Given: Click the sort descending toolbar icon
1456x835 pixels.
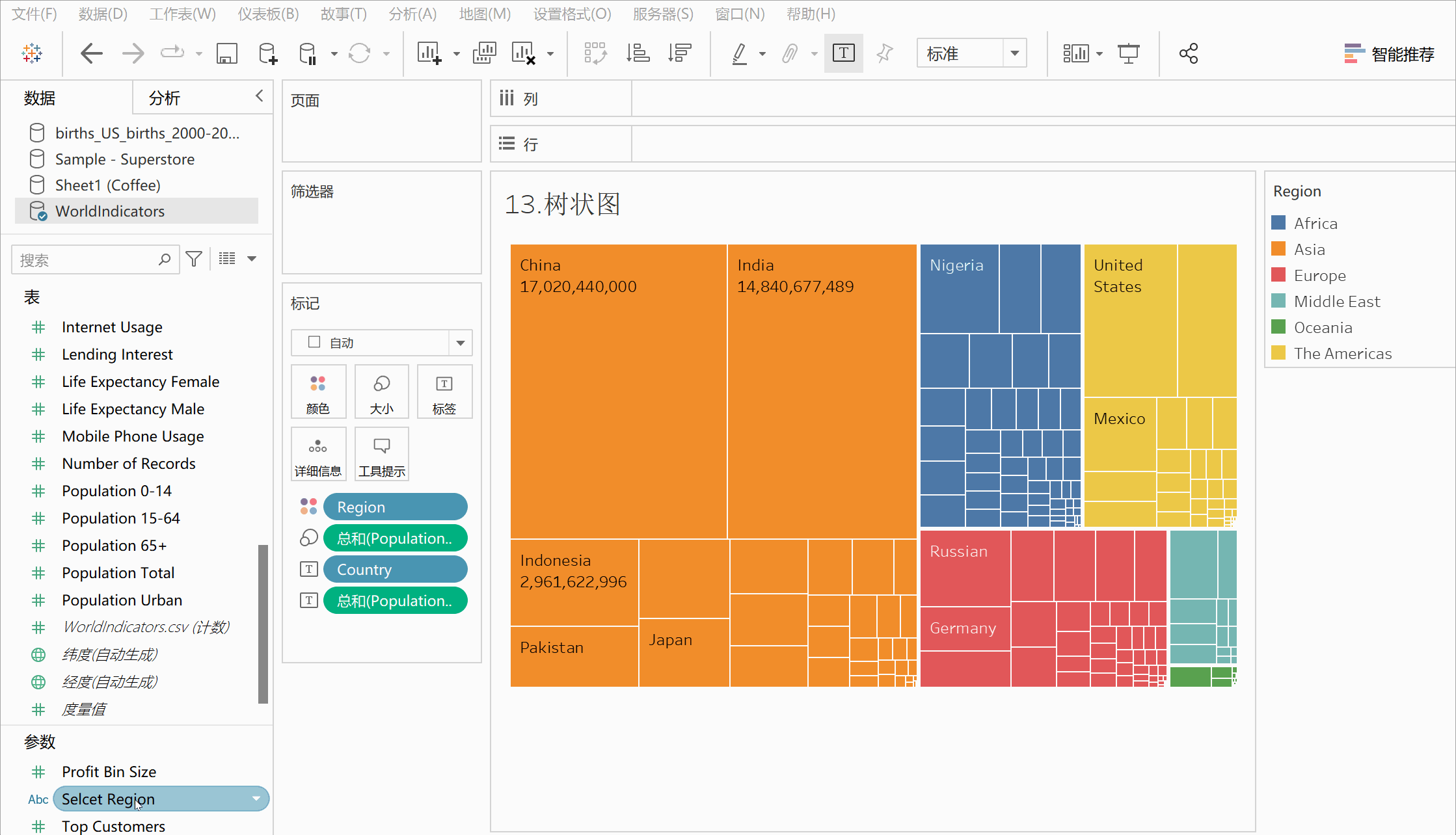Looking at the screenshot, I should pyautogui.click(x=680, y=53).
